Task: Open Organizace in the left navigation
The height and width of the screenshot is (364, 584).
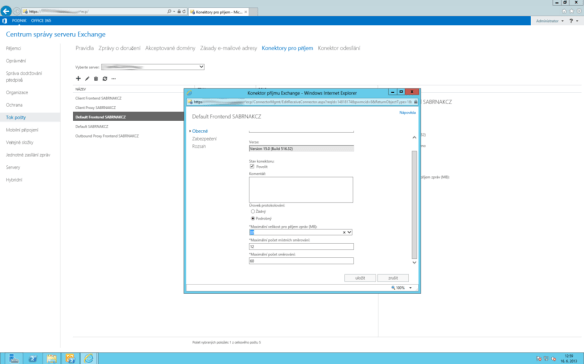Action: coord(17,92)
